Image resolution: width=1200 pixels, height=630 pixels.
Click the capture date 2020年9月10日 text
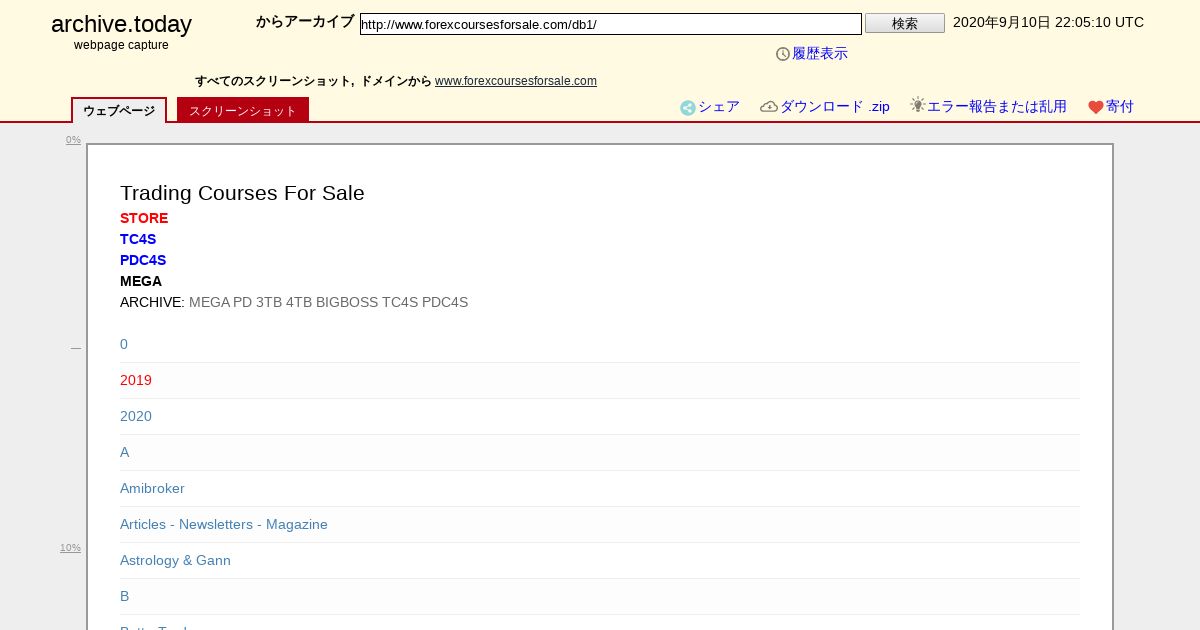(x=1048, y=22)
